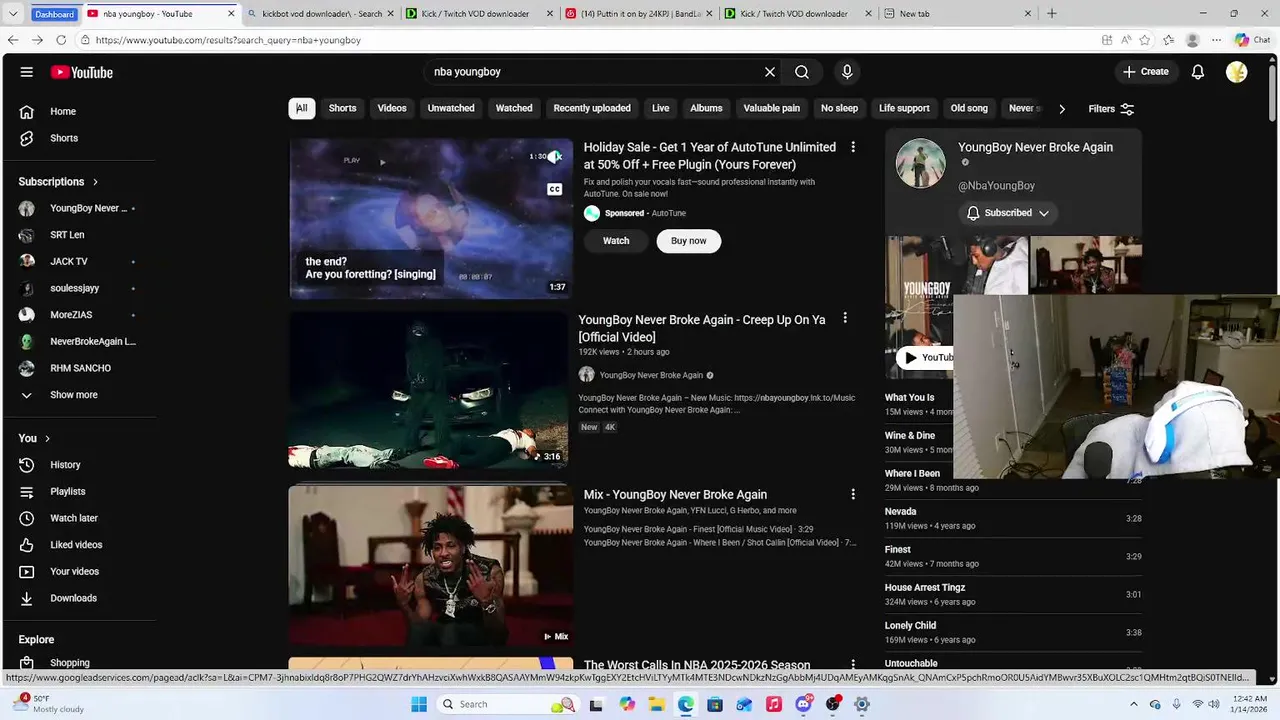Toggle the browser Read aloud icon

(1126, 40)
